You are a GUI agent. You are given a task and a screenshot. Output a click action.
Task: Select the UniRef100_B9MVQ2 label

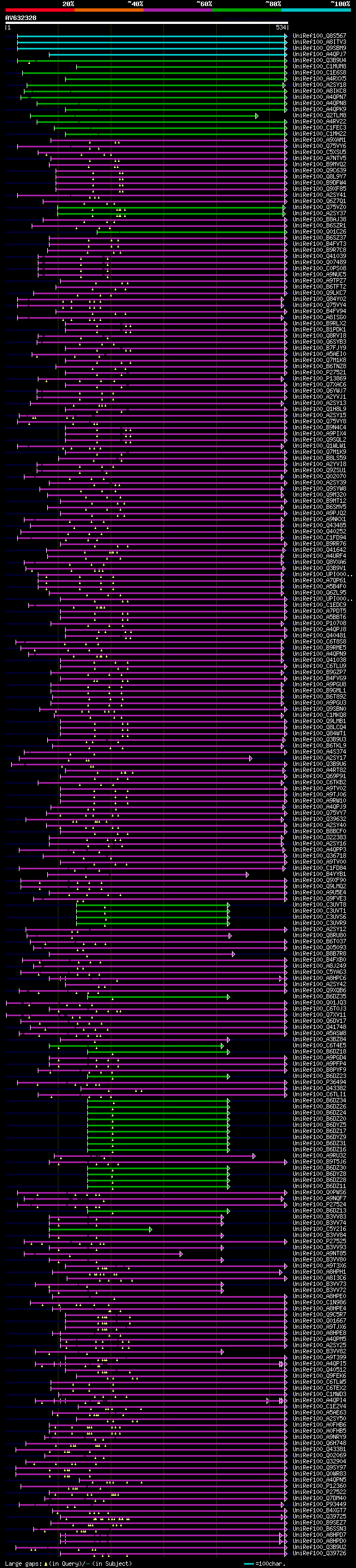click(x=319, y=164)
